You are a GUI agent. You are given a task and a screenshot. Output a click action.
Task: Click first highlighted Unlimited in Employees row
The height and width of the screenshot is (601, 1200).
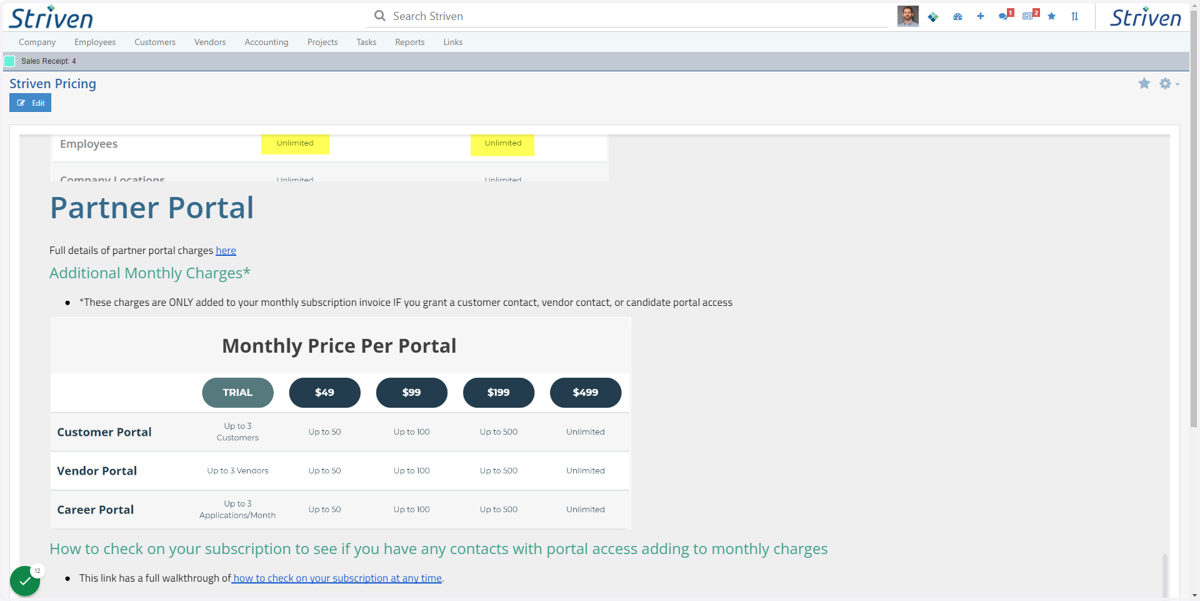coord(295,143)
